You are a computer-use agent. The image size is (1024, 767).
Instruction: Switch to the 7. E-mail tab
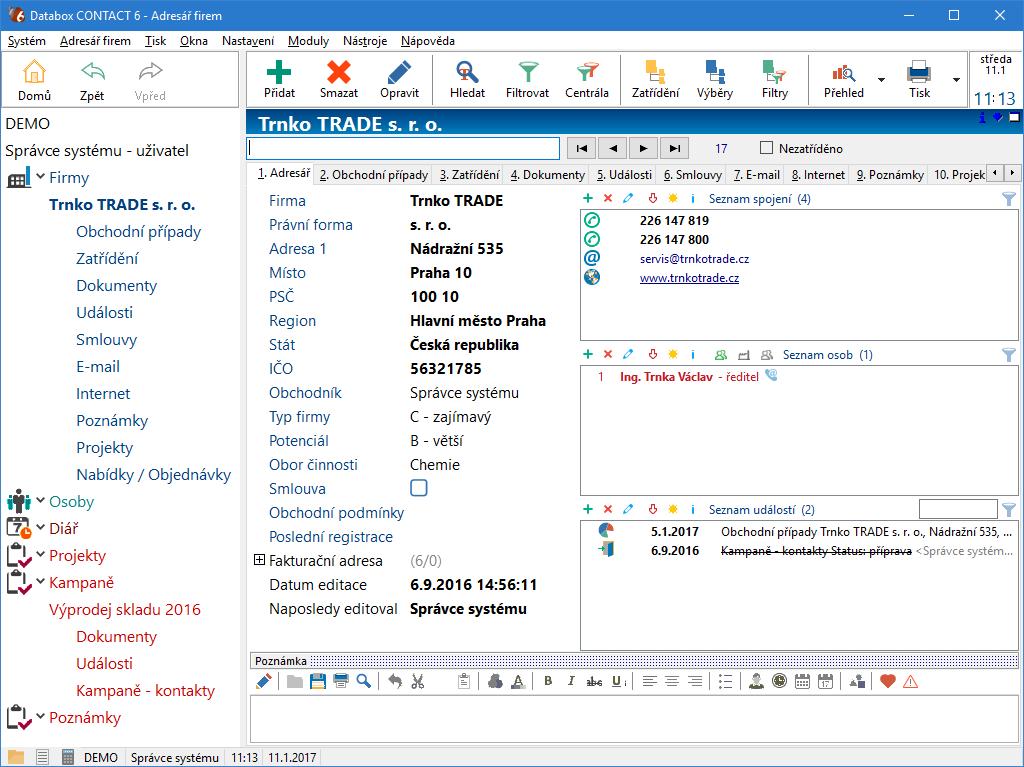756,174
